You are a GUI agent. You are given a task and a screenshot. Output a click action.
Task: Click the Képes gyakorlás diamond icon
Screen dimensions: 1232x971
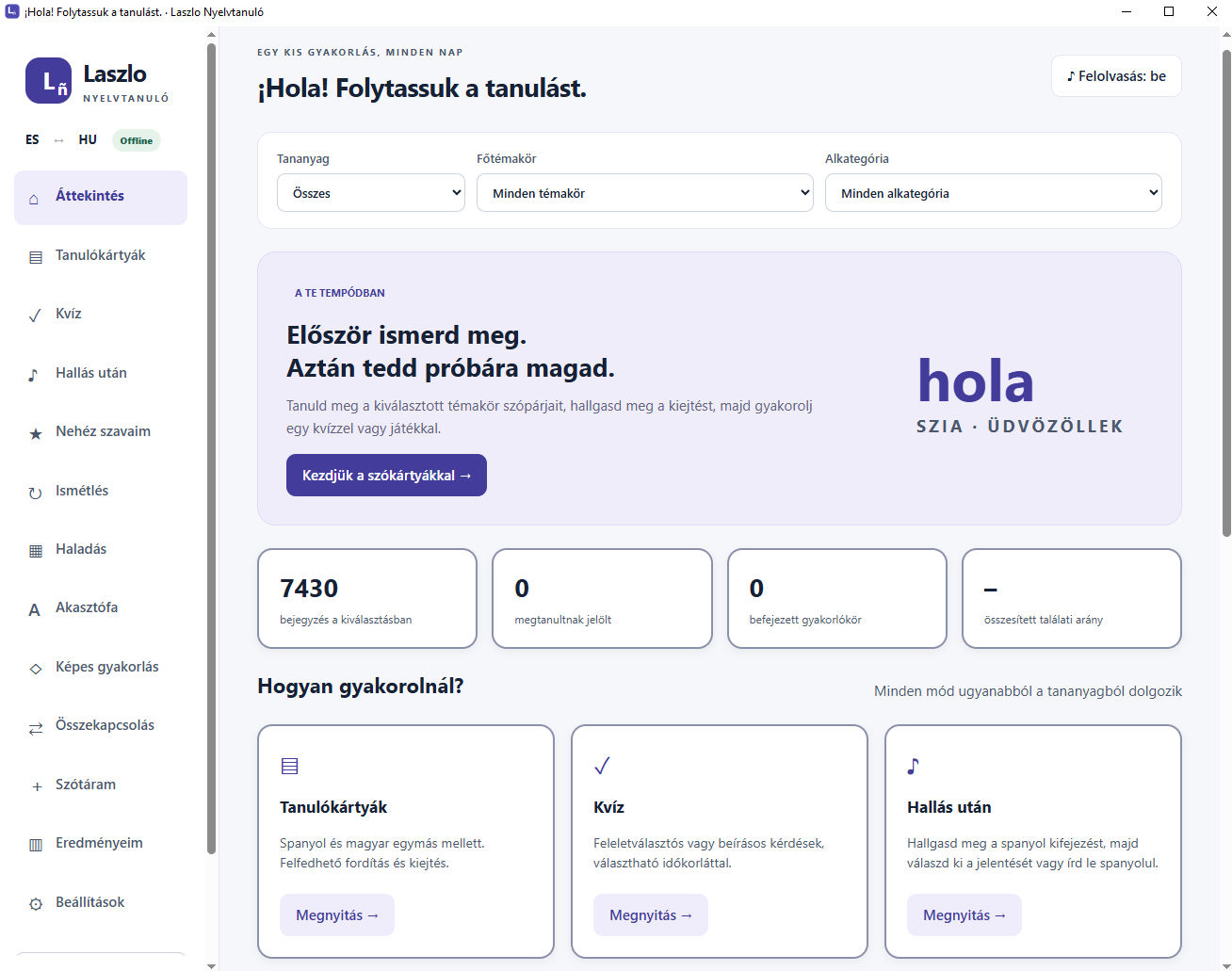pyautogui.click(x=36, y=668)
